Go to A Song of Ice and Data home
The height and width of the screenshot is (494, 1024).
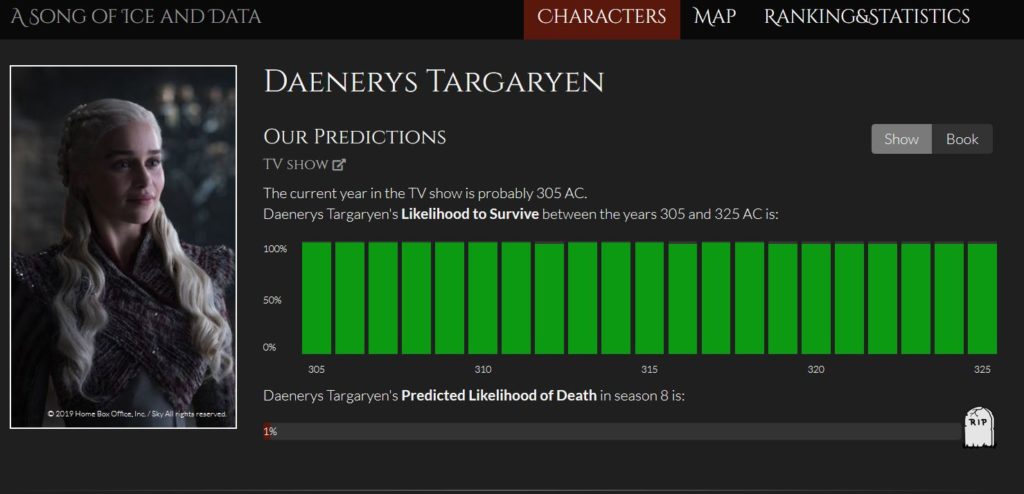pos(136,17)
